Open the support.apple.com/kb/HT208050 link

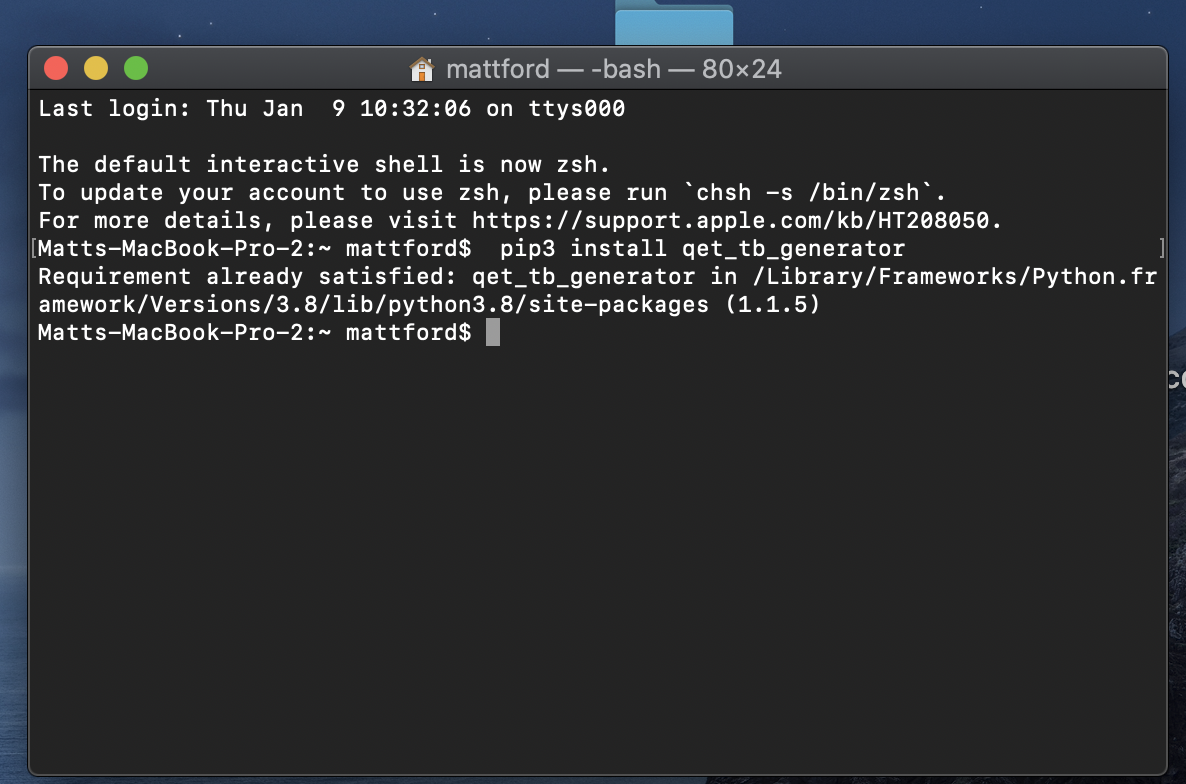[734, 221]
